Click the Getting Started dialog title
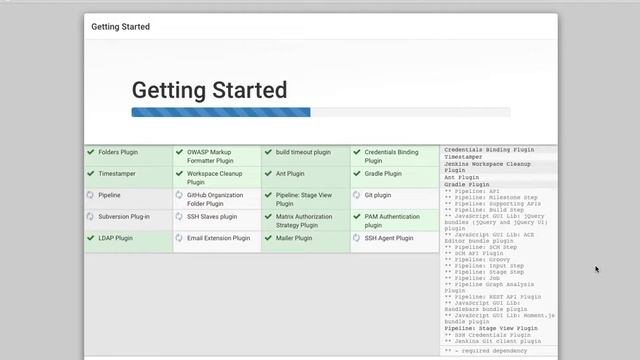The image size is (640, 360). click(x=120, y=27)
